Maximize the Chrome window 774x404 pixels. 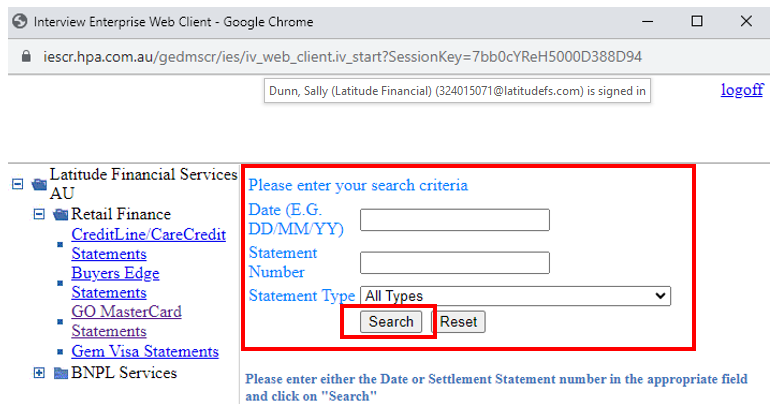point(697,21)
